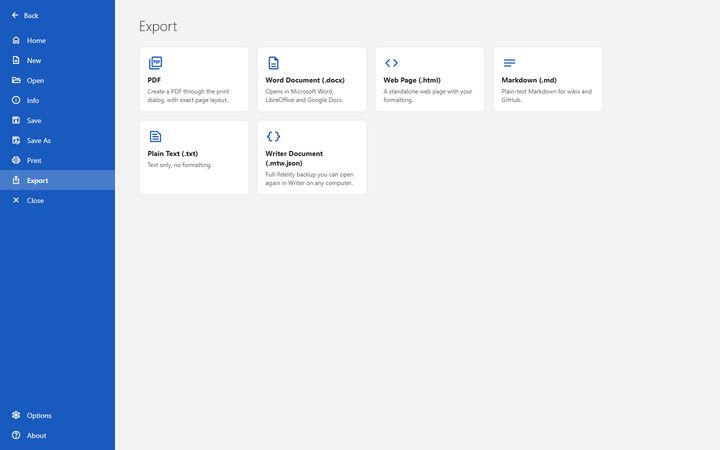Pick Markdown (.md) export title
This screenshot has width=720, height=450.
pyautogui.click(x=529, y=80)
